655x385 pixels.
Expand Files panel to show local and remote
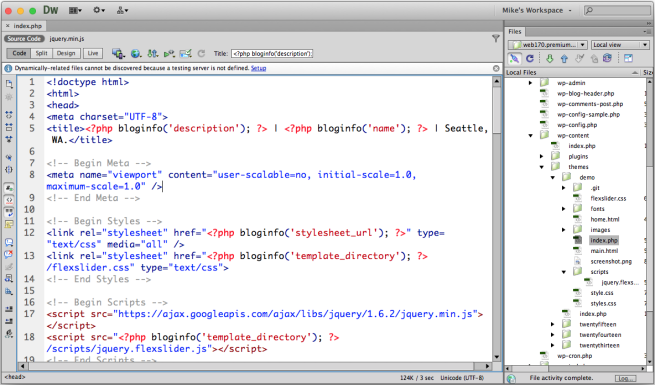pyautogui.click(x=628, y=58)
